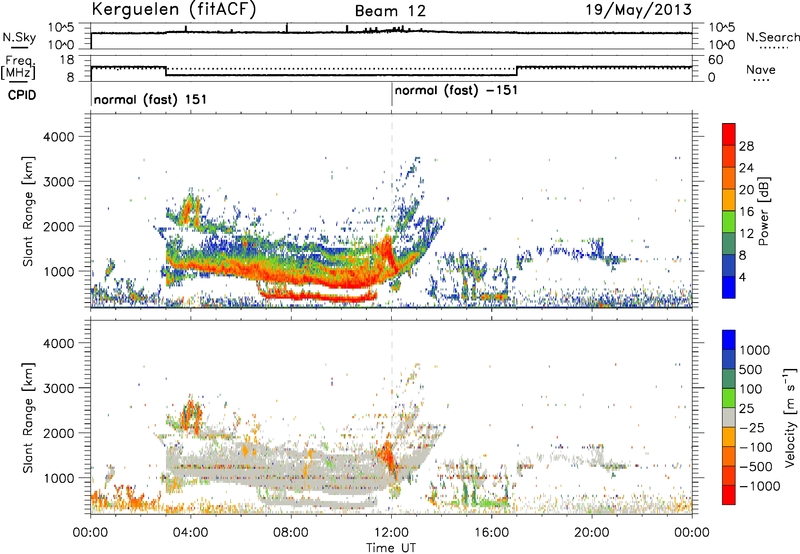Click the 'Power [dB]' colorbar label
The image size is (800, 554).
pyautogui.click(x=763, y=211)
